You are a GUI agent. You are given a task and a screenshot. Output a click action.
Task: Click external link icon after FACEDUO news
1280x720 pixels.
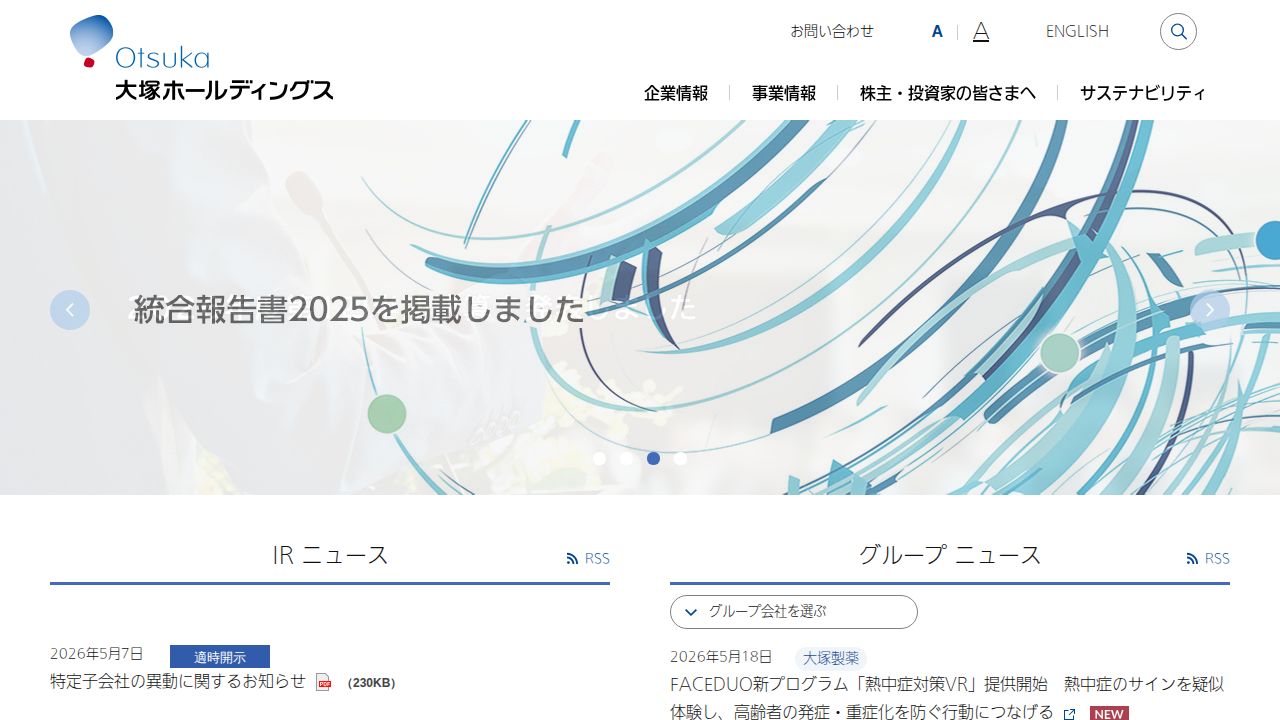pos(1069,714)
